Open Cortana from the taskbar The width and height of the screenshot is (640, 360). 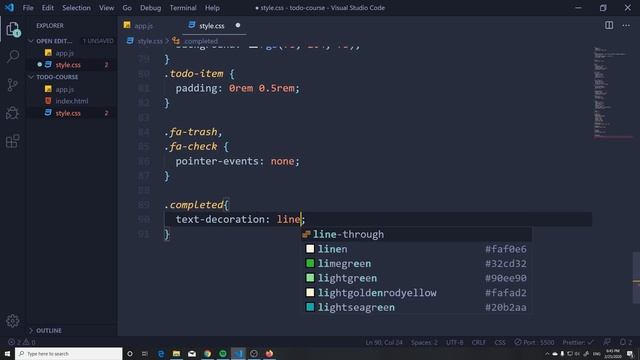pos(130,353)
